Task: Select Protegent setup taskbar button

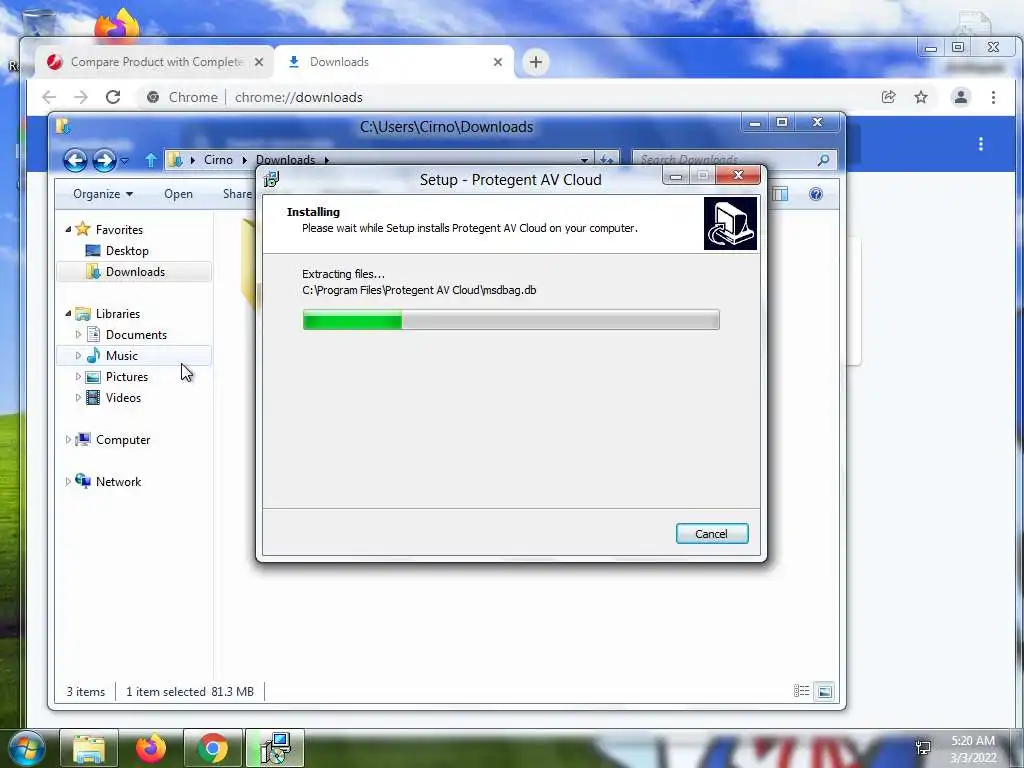Action: 275,748
